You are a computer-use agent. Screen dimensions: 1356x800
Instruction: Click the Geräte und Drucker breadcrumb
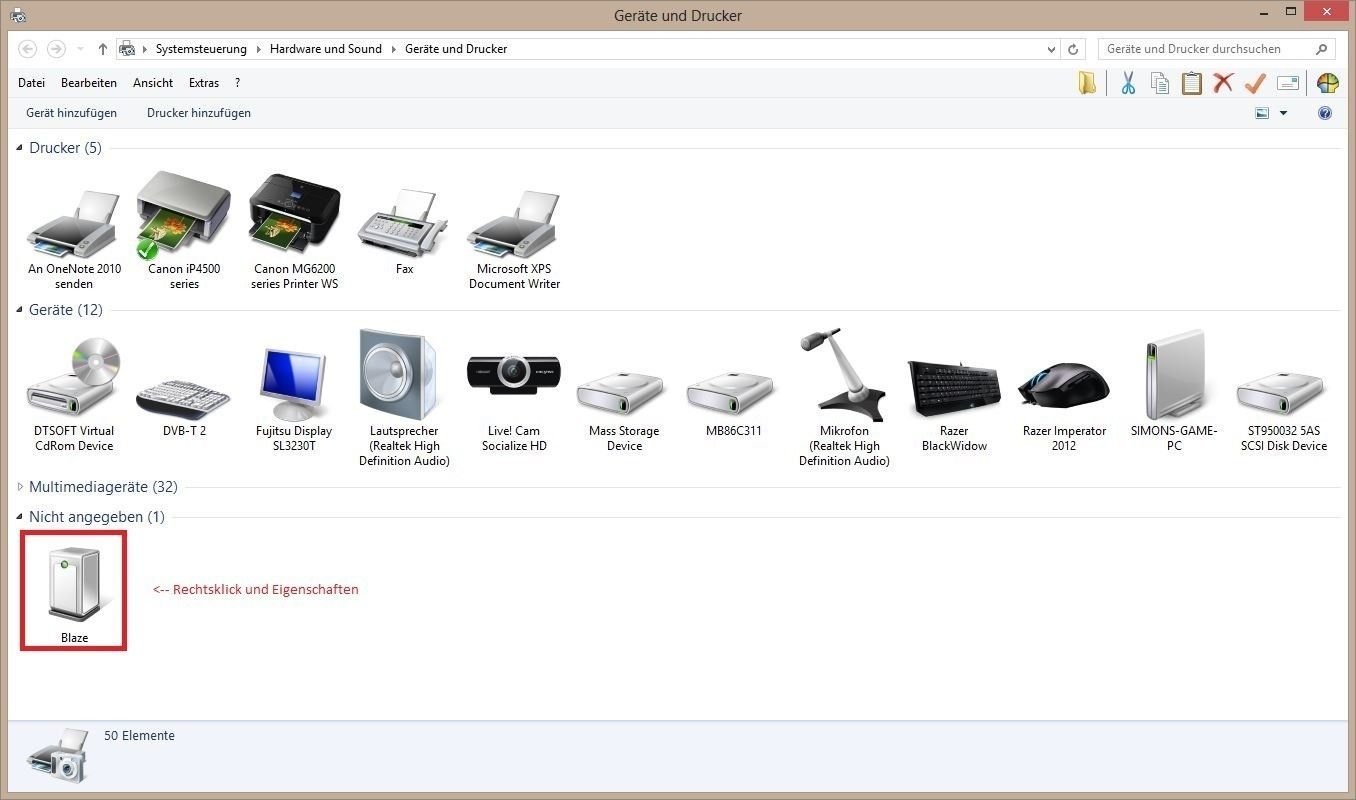click(x=456, y=49)
